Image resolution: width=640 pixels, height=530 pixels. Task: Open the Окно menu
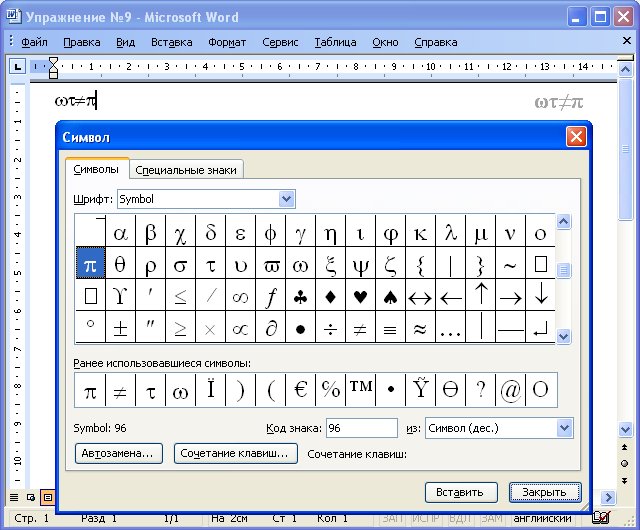385,42
